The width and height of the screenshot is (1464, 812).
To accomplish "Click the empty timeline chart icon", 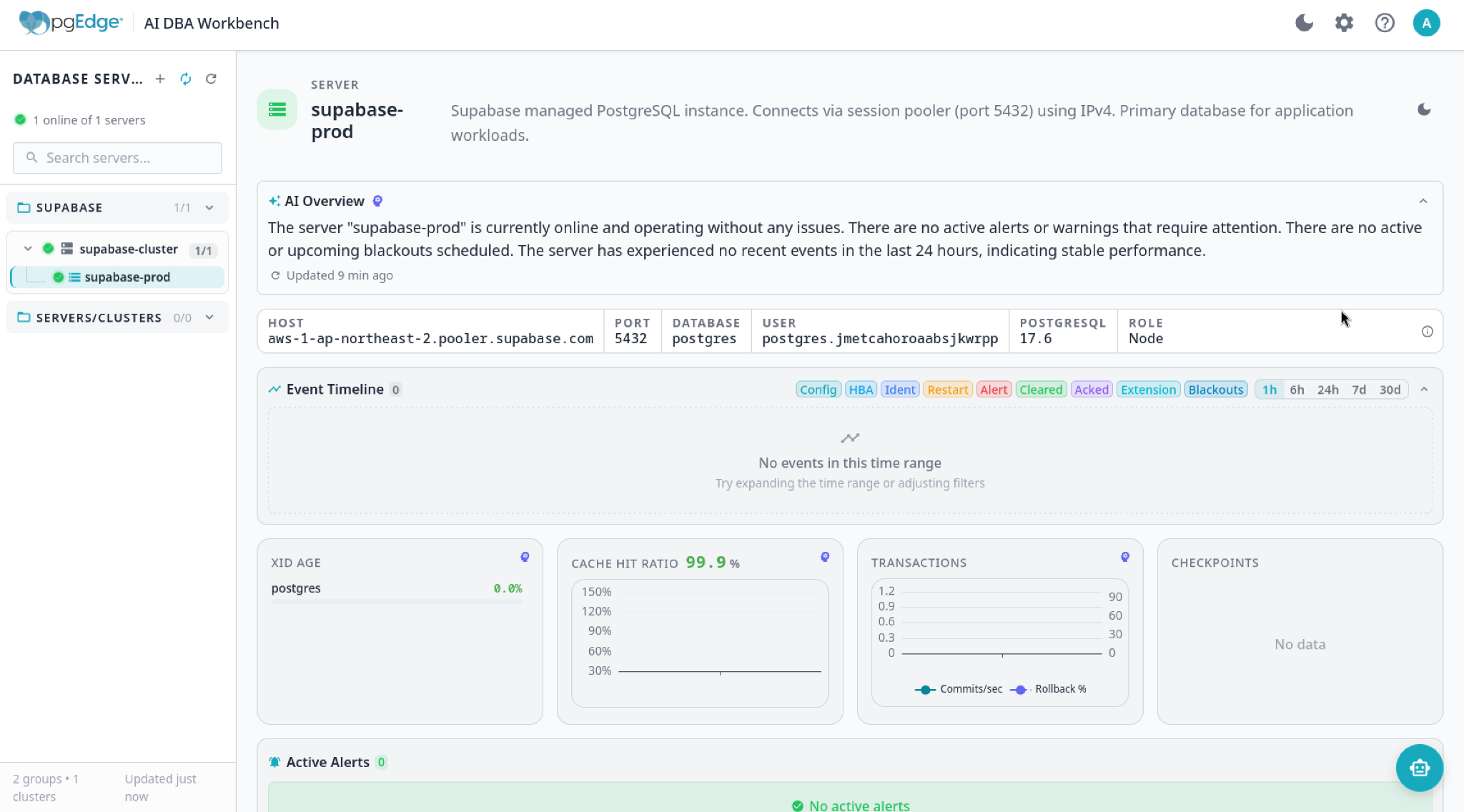I will pos(850,437).
